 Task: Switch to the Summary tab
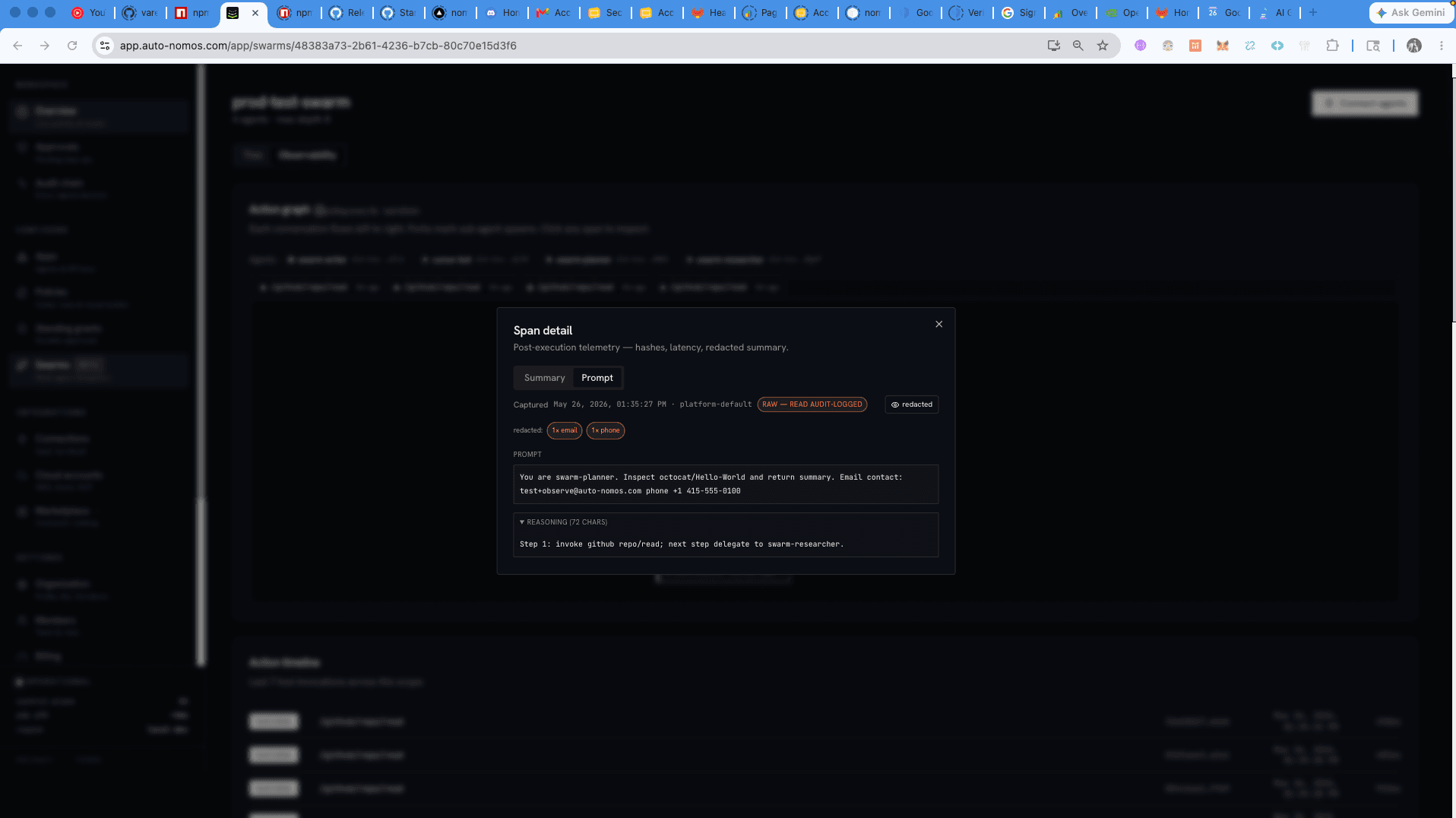544,378
